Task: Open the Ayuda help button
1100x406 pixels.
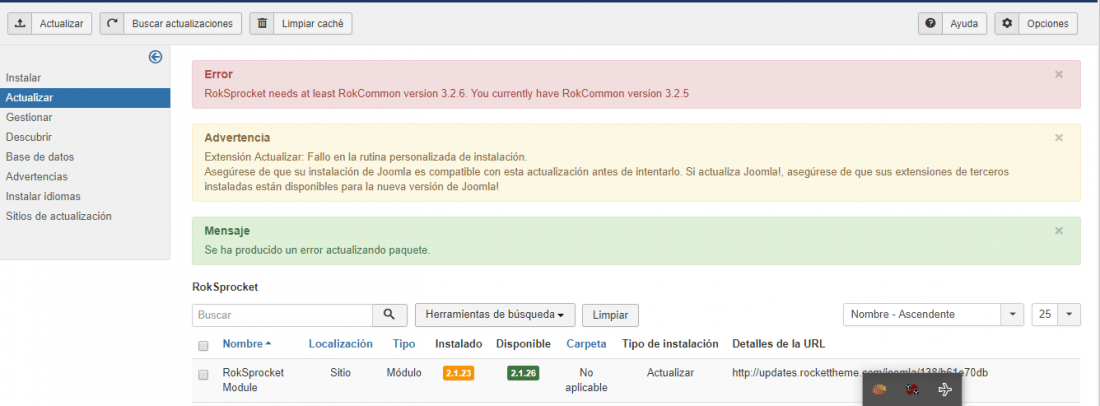Action: (x=953, y=23)
